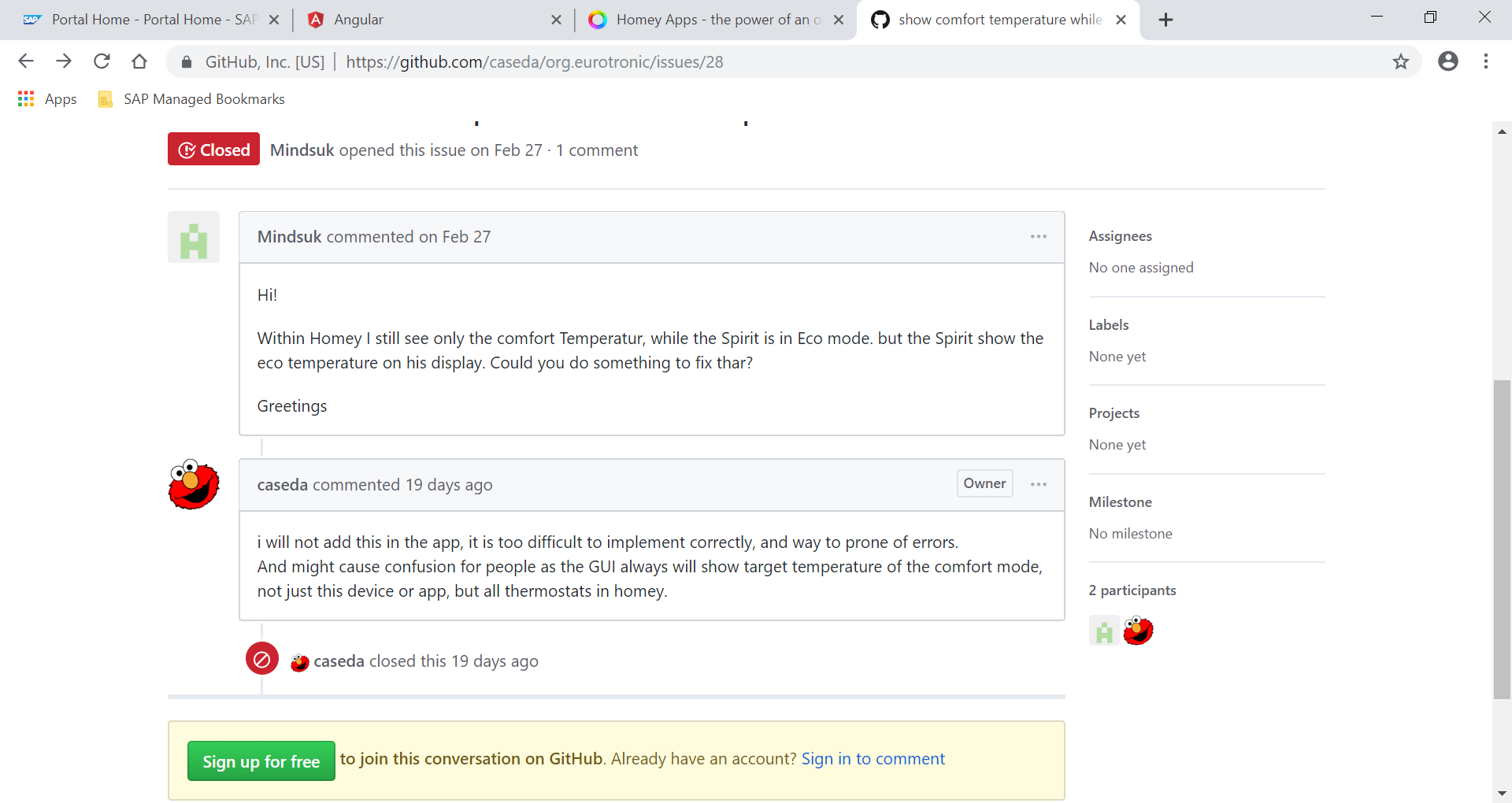The height and width of the screenshot is (803, 1512).
Task: Click Sign in to comment link
Action: tap(873, 759)
